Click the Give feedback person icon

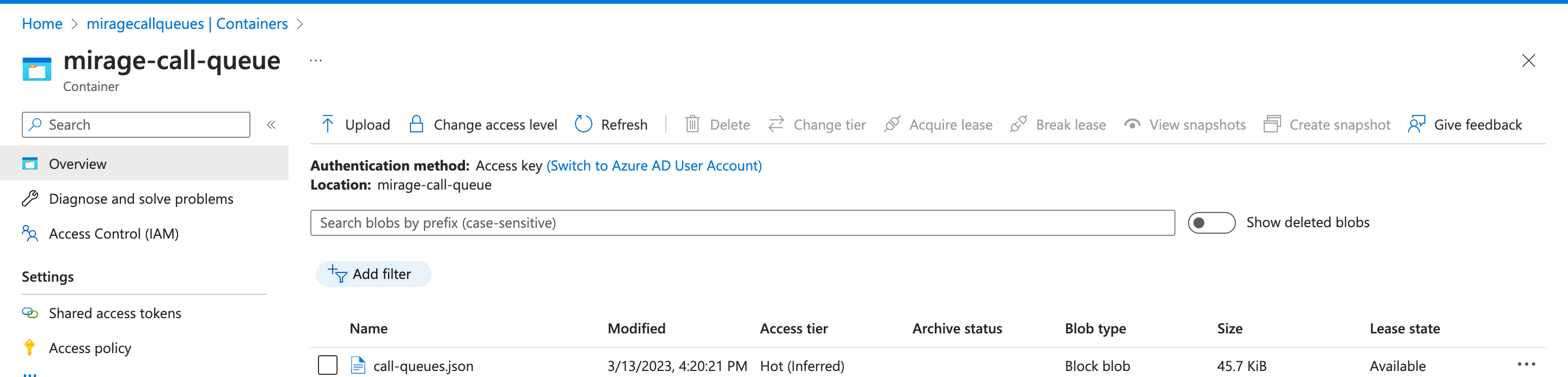pyautogui.click(x=1417, y=124)
